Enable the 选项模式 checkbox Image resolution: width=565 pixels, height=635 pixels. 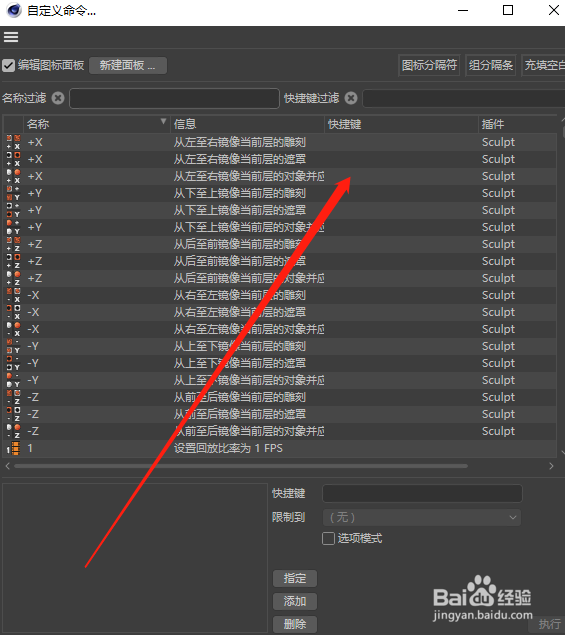click(328, 539)
